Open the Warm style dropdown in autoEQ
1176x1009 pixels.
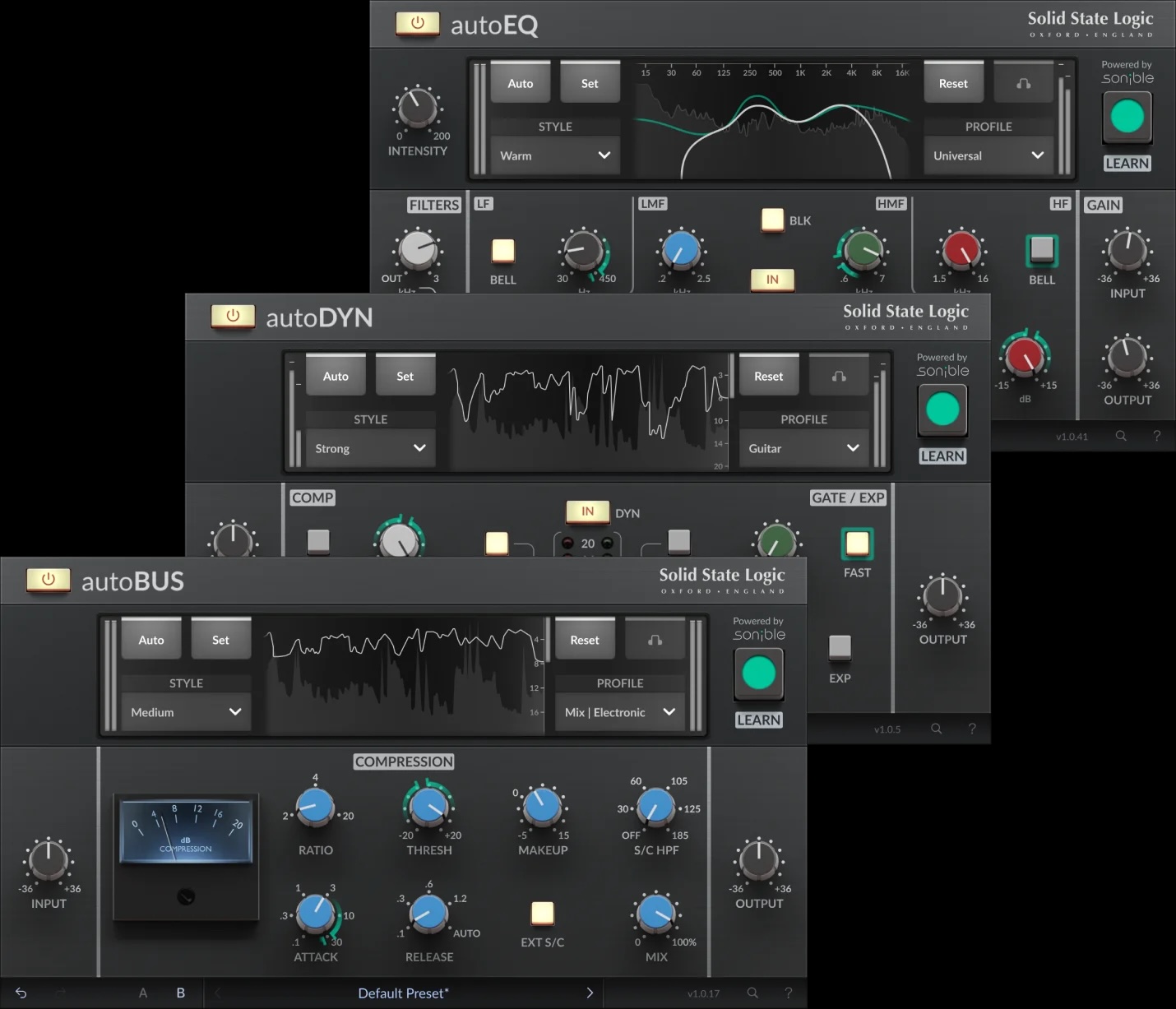(x=554, y=155)
